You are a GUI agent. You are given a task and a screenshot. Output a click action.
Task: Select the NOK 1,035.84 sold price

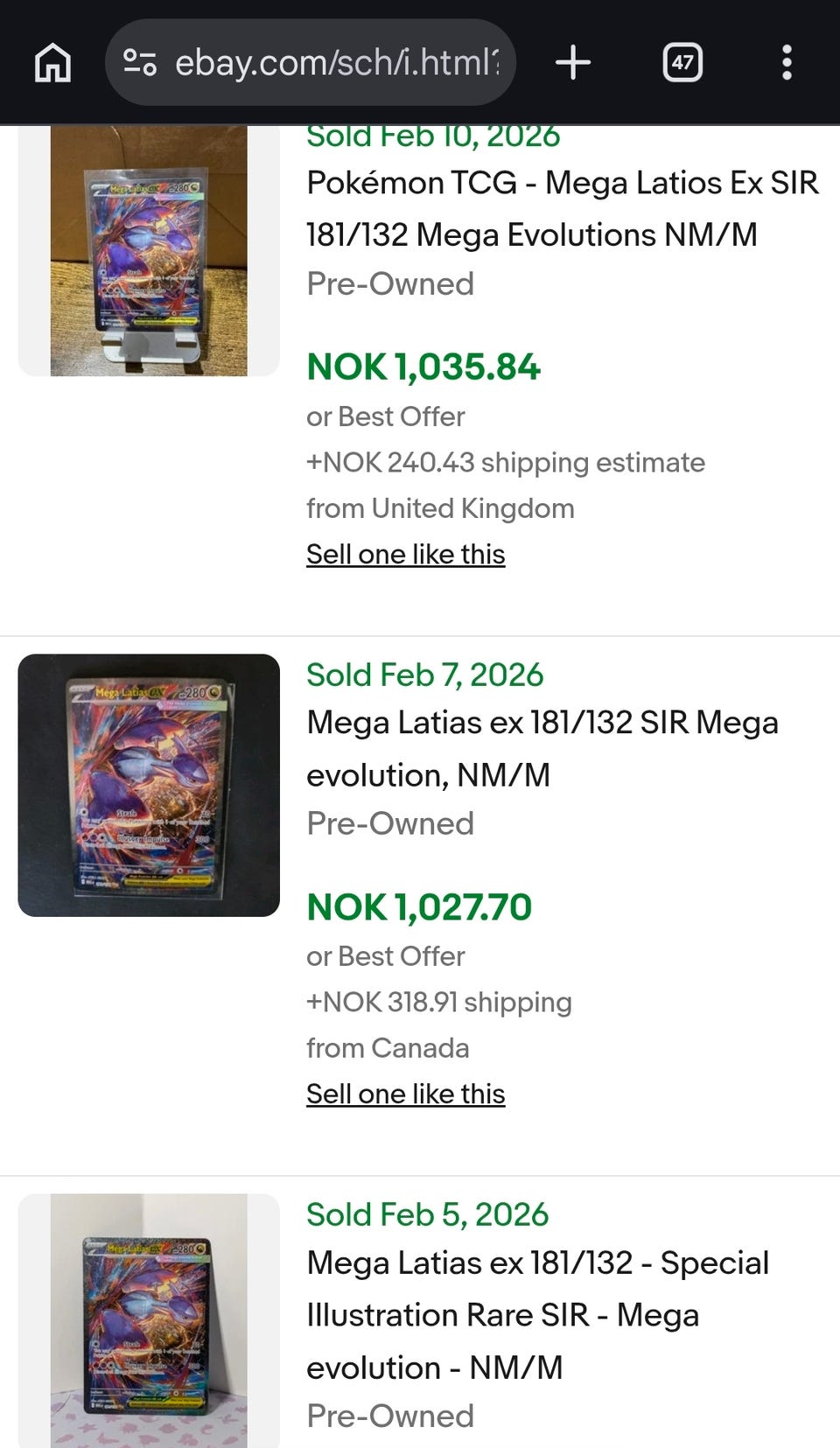(423, 367)
